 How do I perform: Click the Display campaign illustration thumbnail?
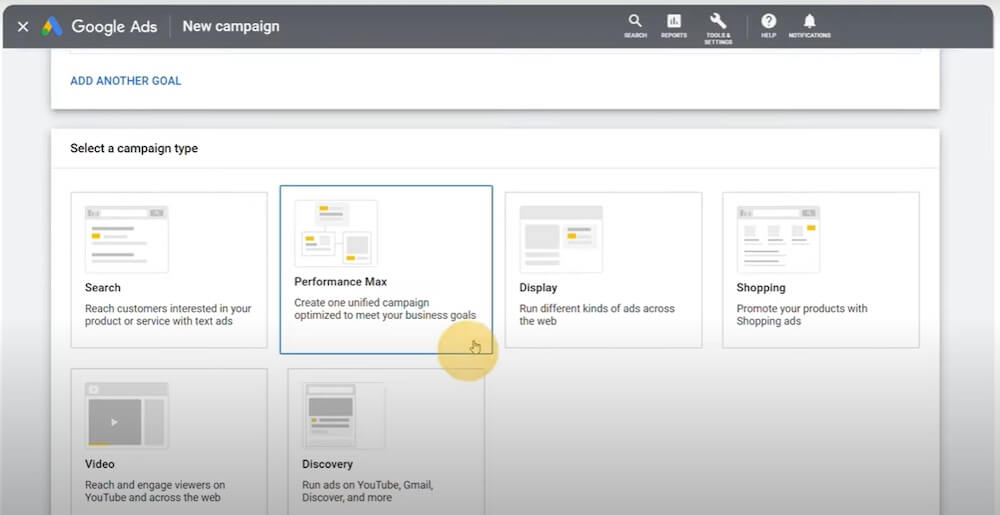(x=561, y=239)
